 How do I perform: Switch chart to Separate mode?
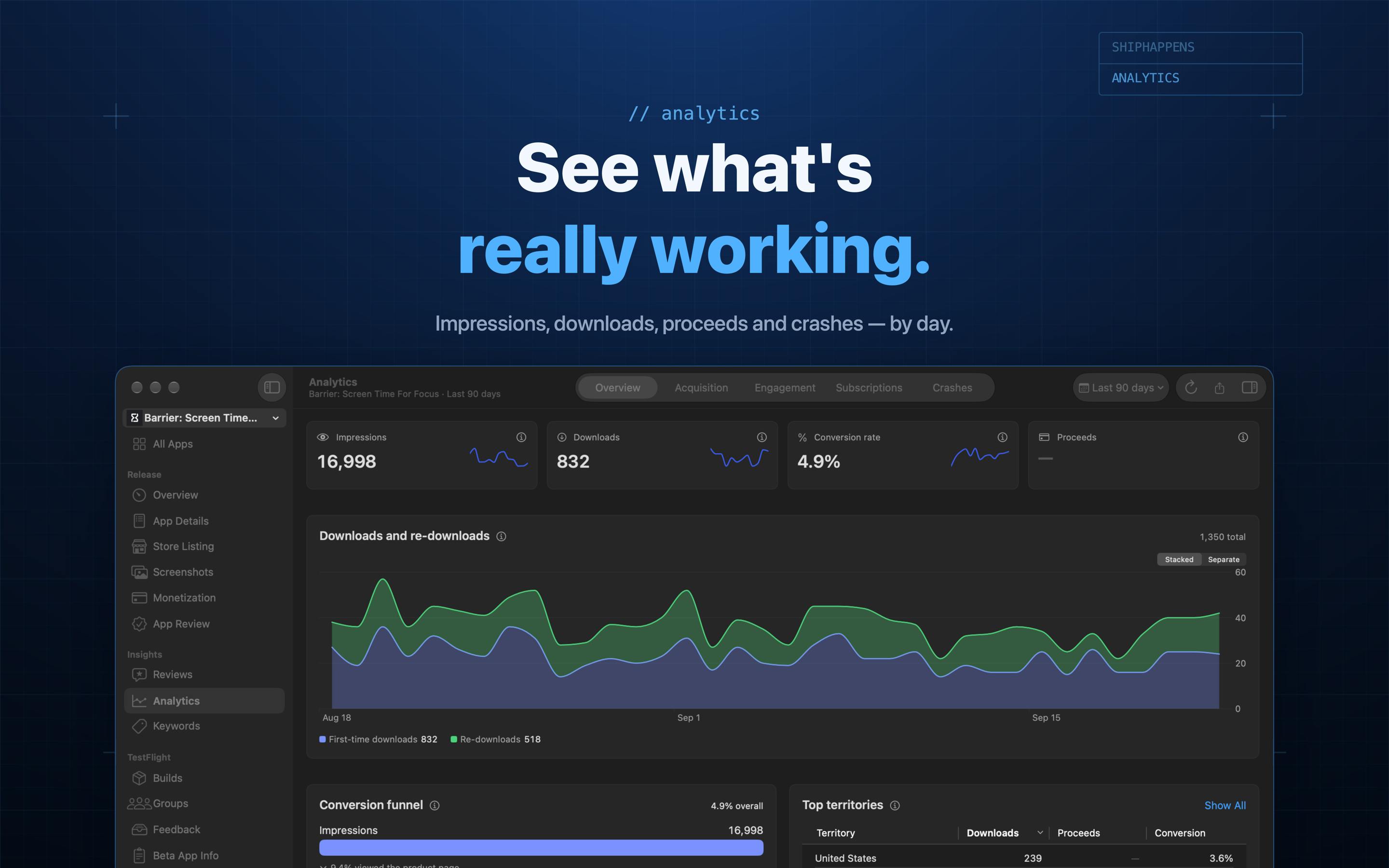coord(1224,560)
